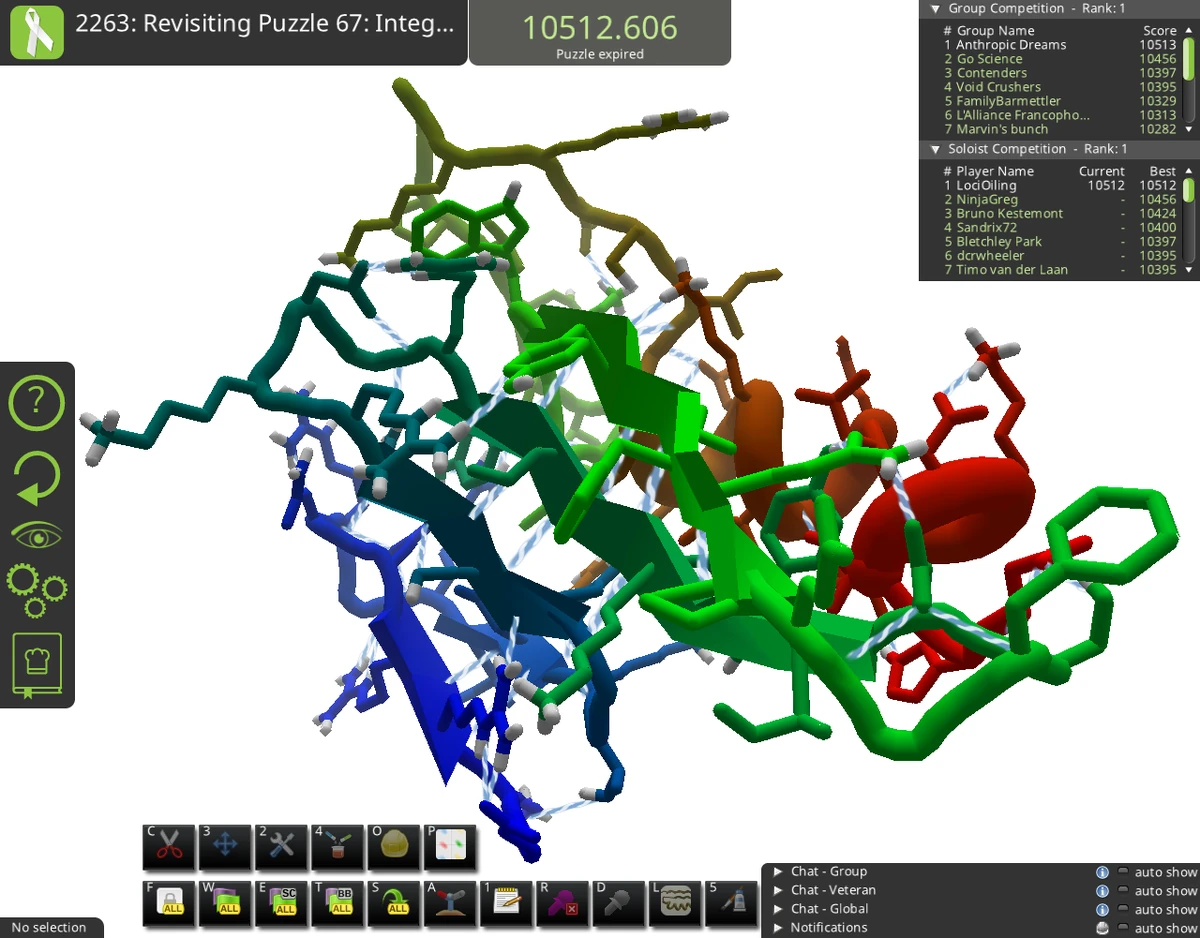This screenshot has height=938, width=1200.
Task: Open Help via the question mark icon
Action: pyautogui.click(x=37, y=403)
